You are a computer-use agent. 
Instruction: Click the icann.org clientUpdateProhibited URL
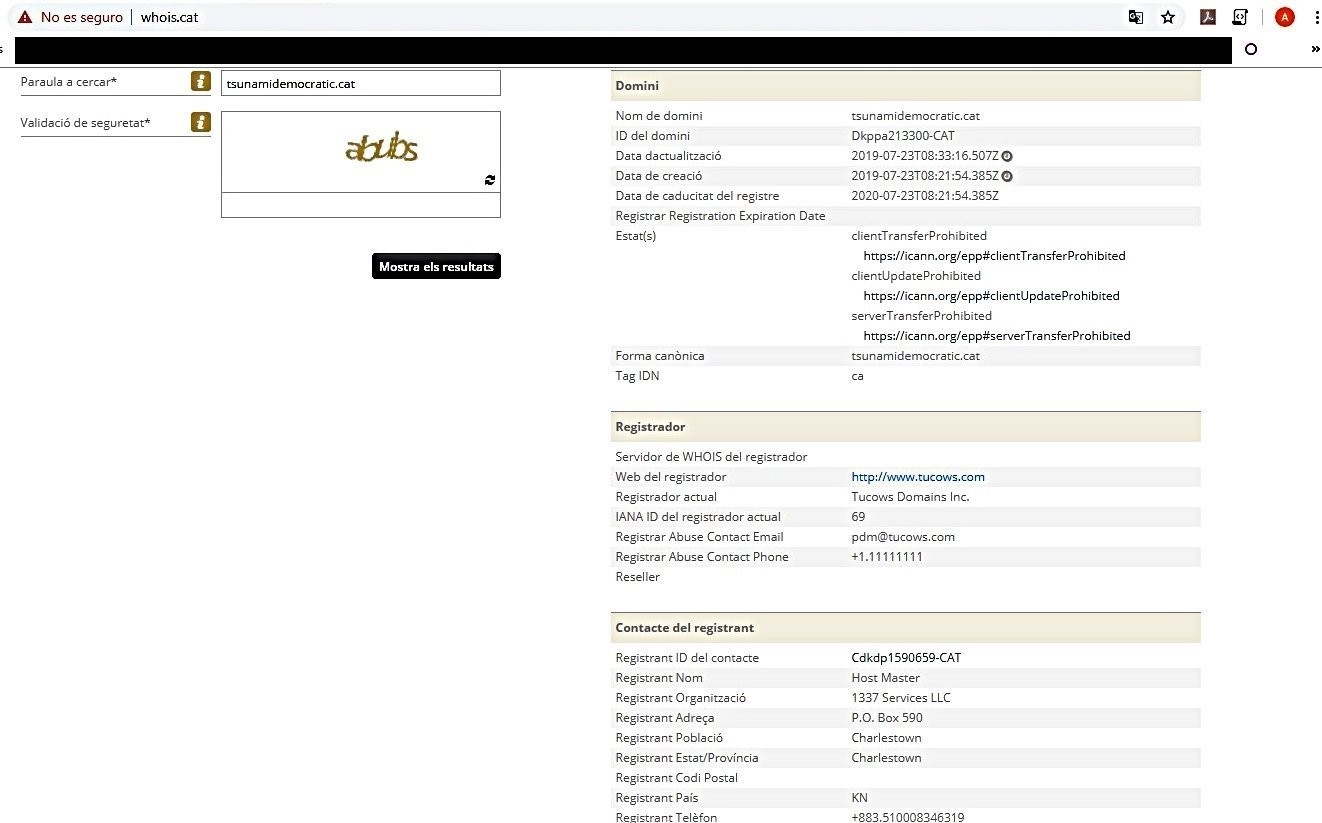pos(991,296)
